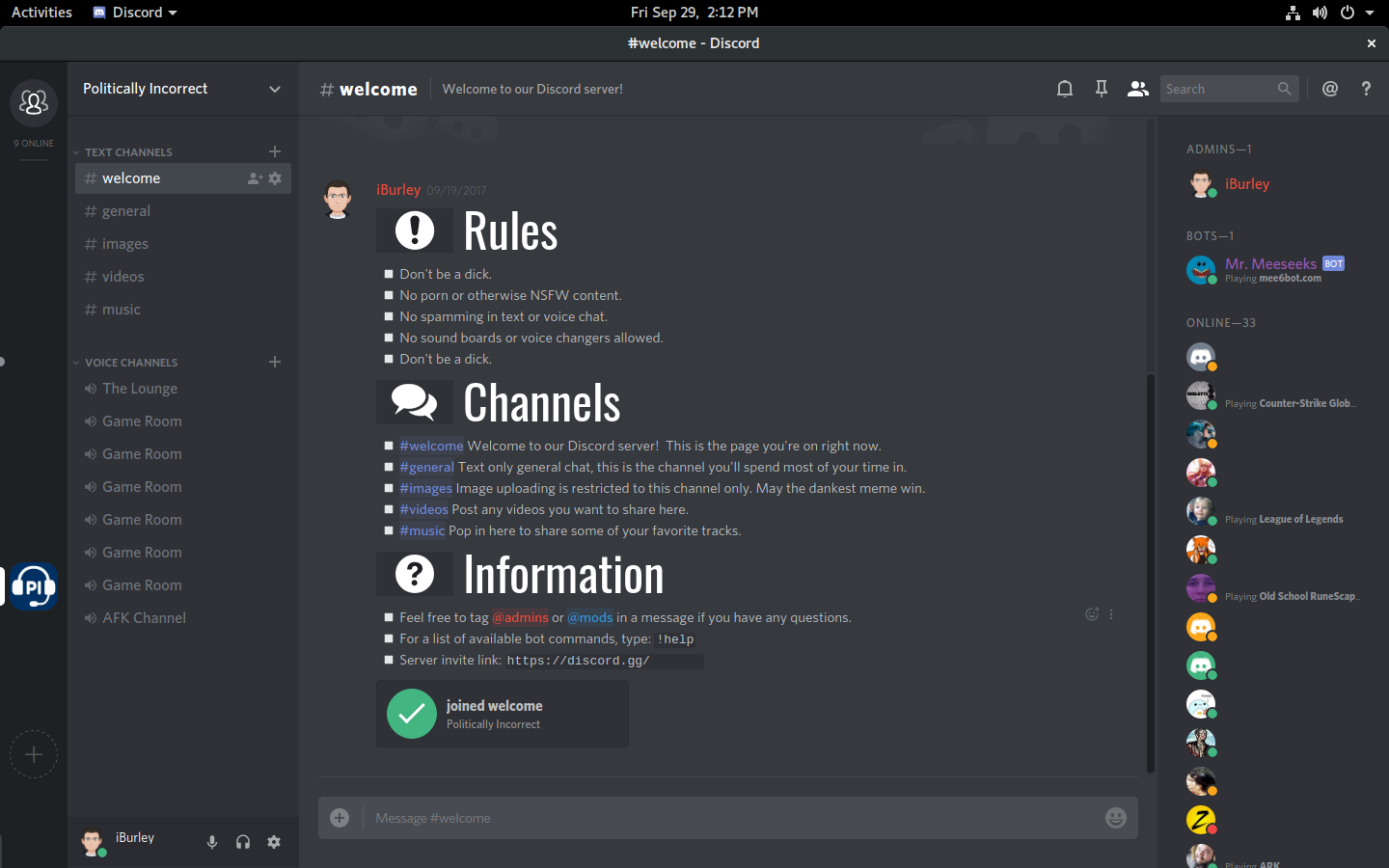
Task: Open the emoji picker in message box
Action: 1116,818
